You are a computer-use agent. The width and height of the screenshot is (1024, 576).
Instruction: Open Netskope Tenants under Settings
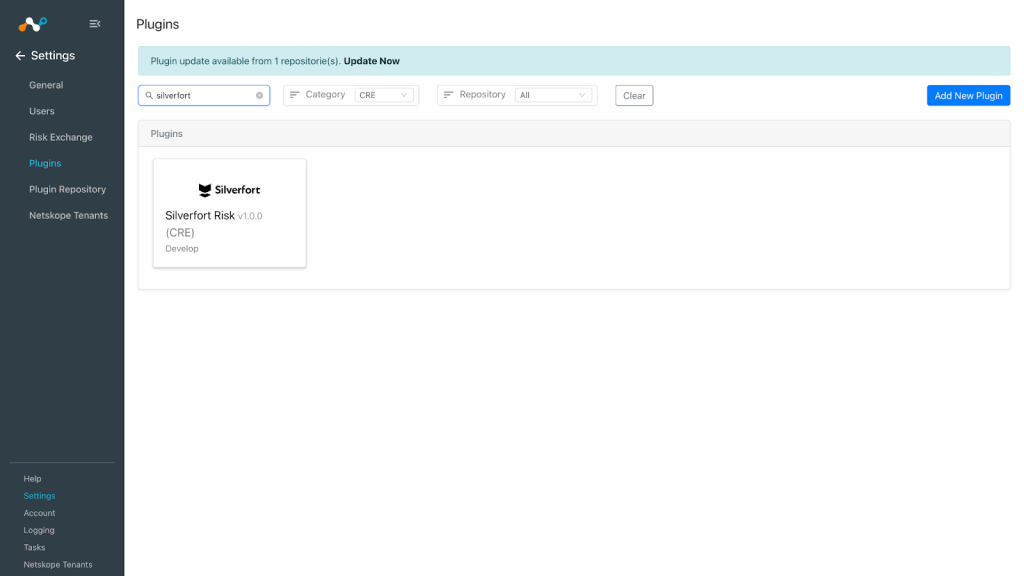pyautogui.click(x=69, y=216)
